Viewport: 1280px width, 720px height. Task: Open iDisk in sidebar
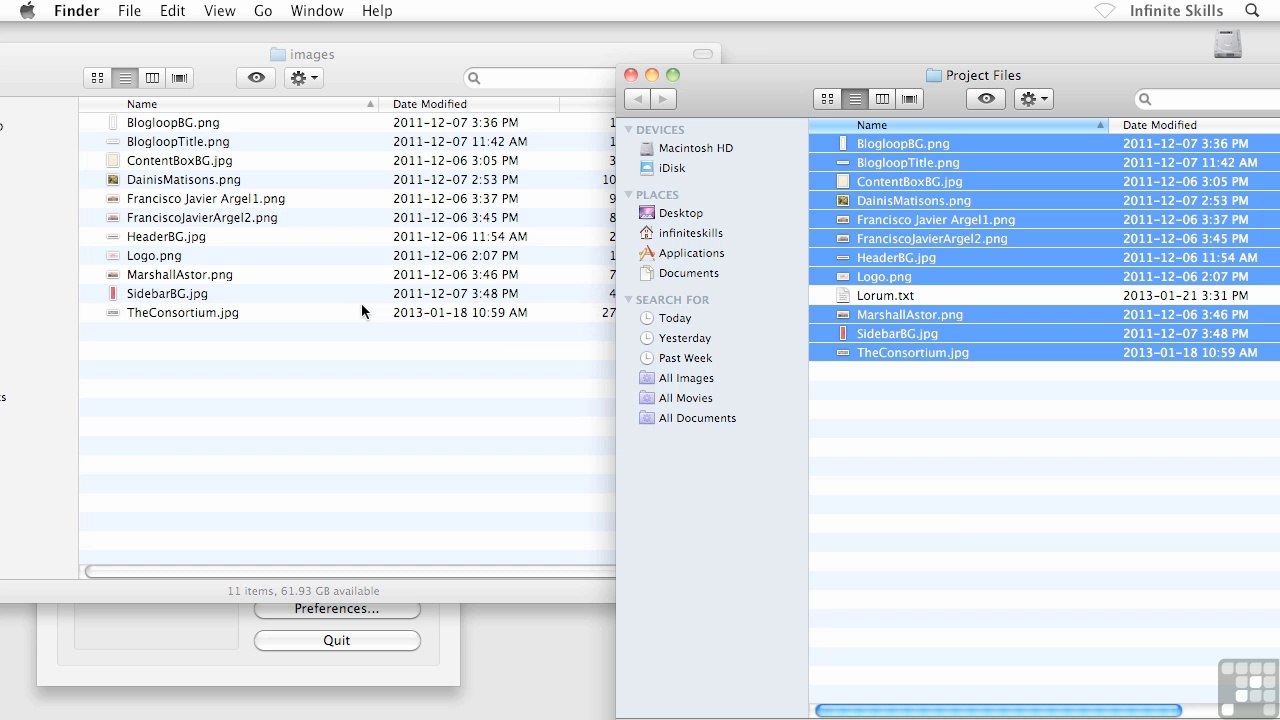(x=662, y=168)
